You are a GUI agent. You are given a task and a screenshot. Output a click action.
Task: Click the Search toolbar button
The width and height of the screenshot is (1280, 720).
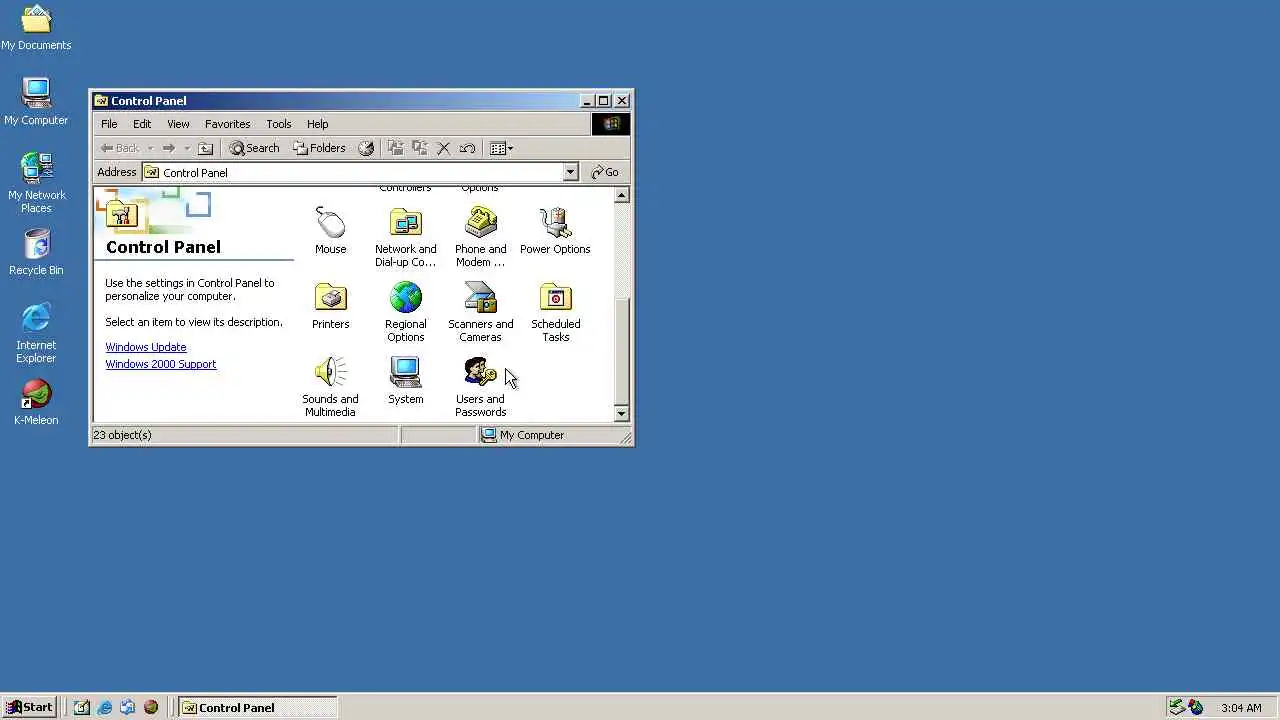click(x=254, y=148)
